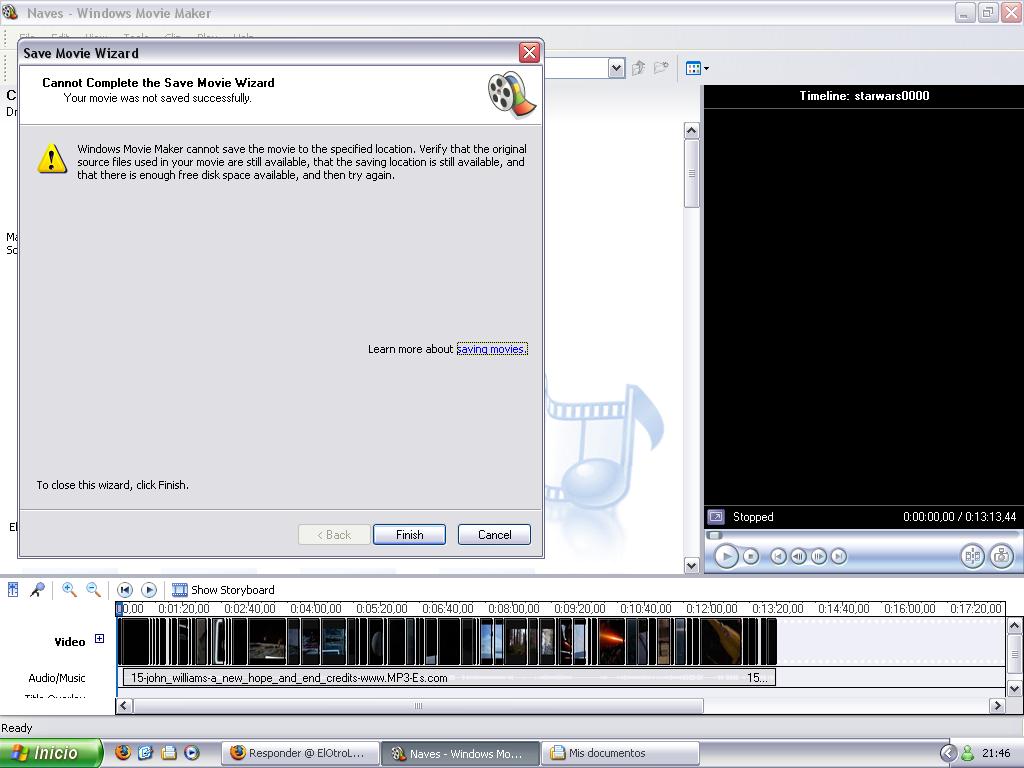Image resolution: width=1024 pixels, height=768 pixels.
Task: Click Show Storyboard
Action: tap(223, 590)
